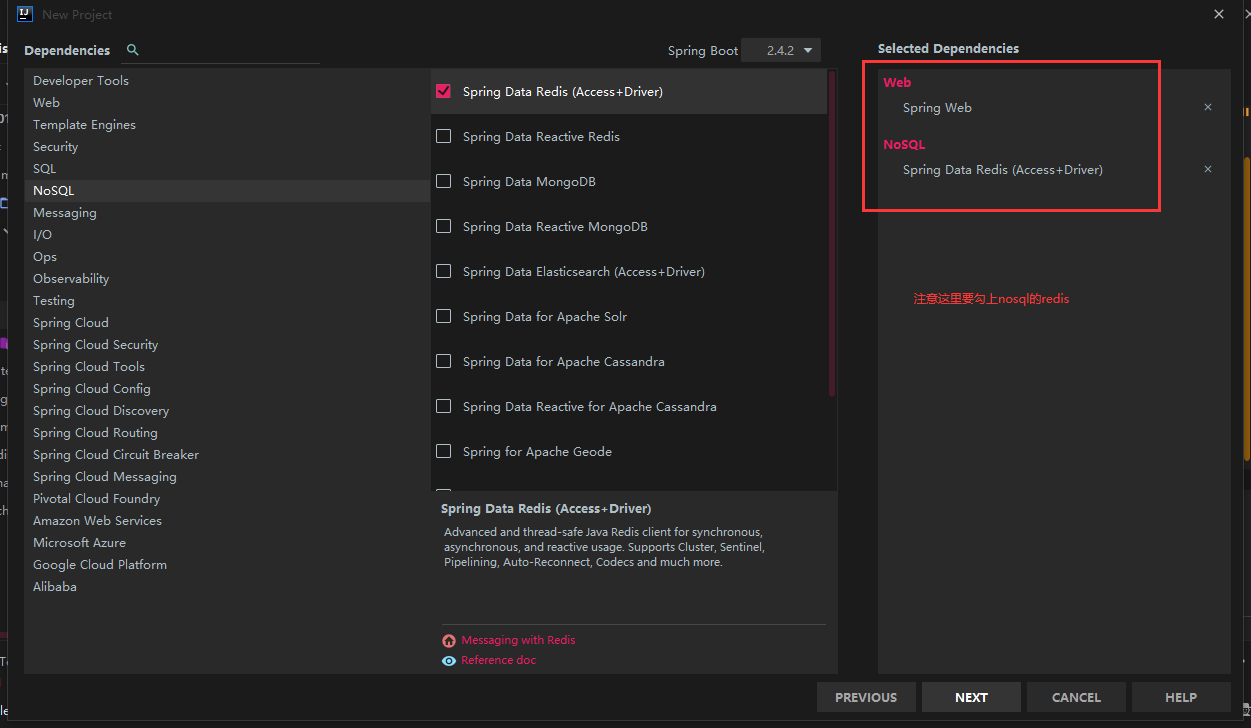Click the Reference doc eye icon
Viewport: 1251px width, 728px height.
(449, 661)
